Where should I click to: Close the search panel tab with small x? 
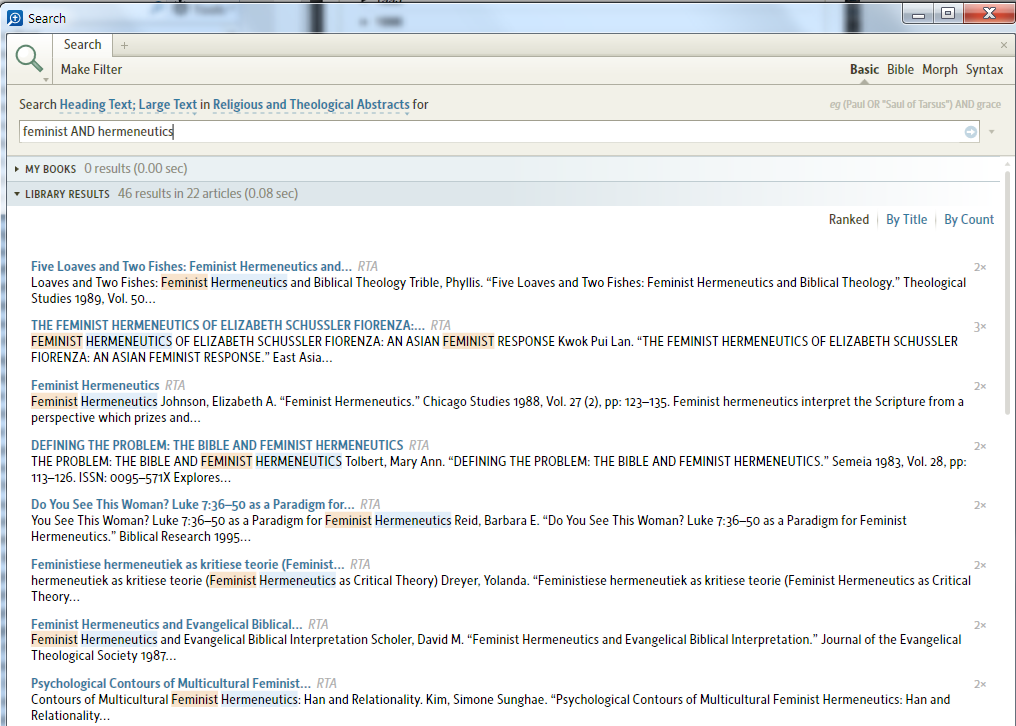click(1004, 45)
